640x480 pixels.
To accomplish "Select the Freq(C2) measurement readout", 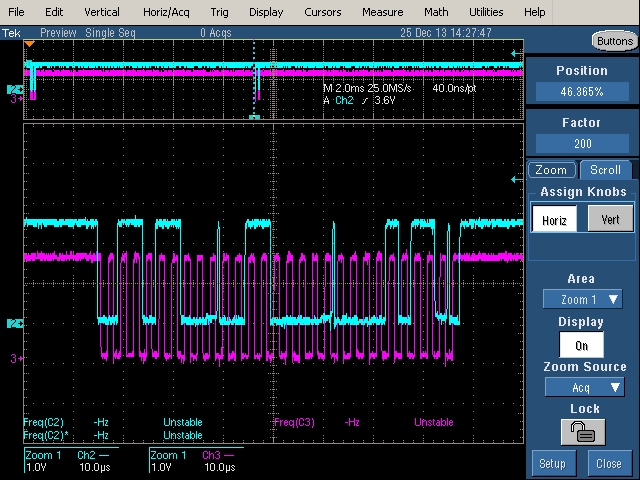I will [x=113, y=422].
